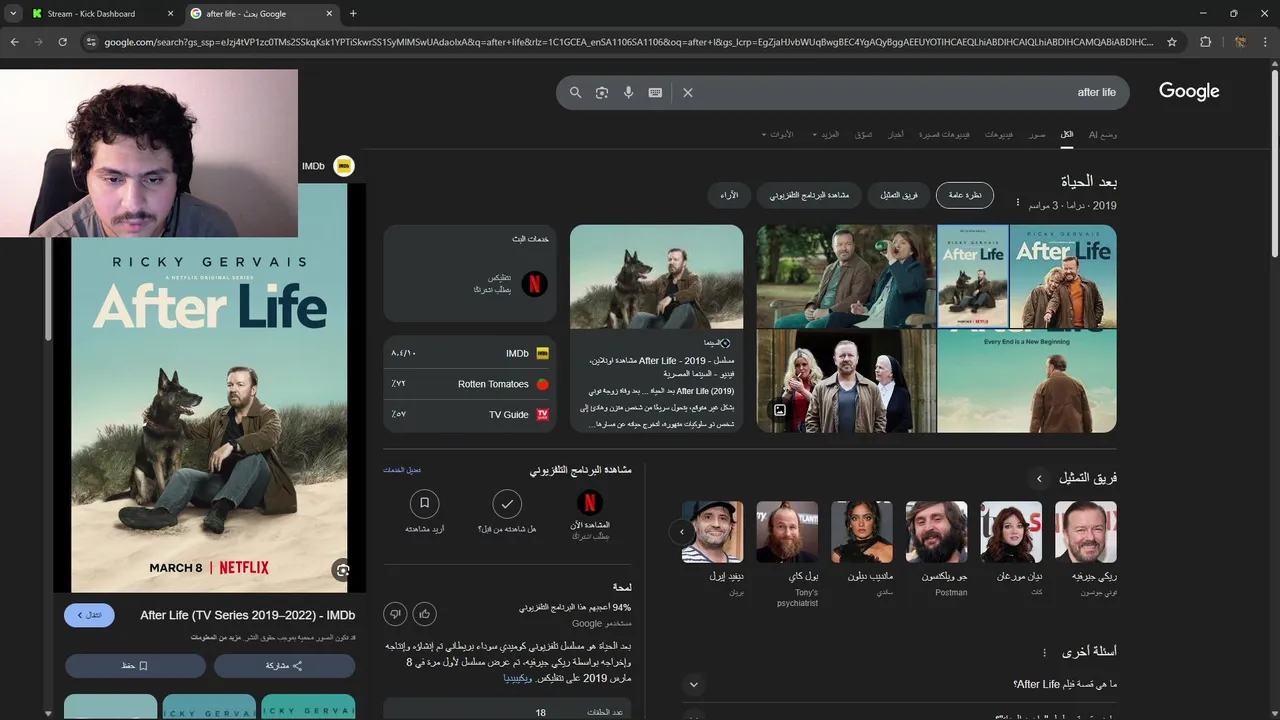This screenshot has width=1280, height=720.
Task: Expand the More (المزيد) dropdown in search tabs
Action: click(826, 134)
